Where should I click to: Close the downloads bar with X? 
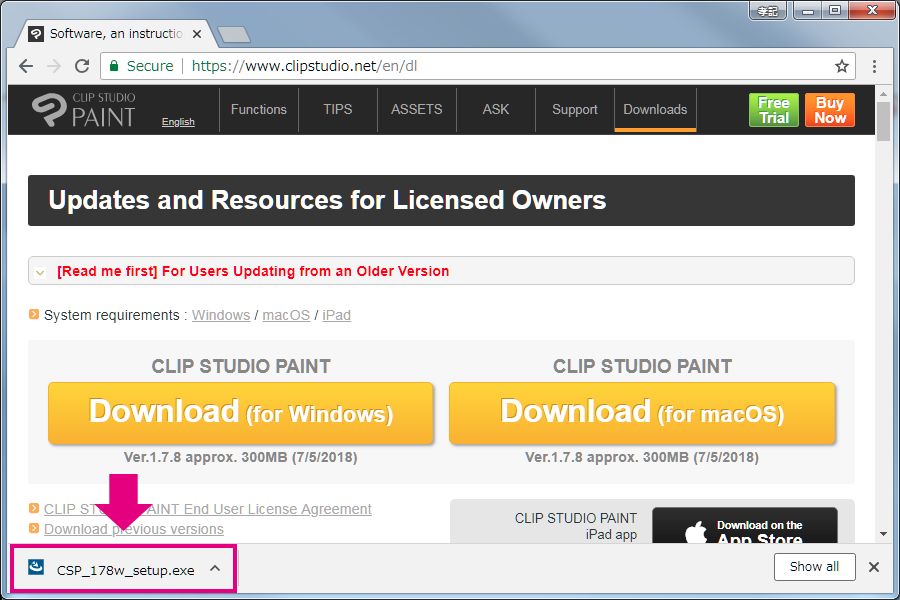pyautogui.click(x=873, y=567)
